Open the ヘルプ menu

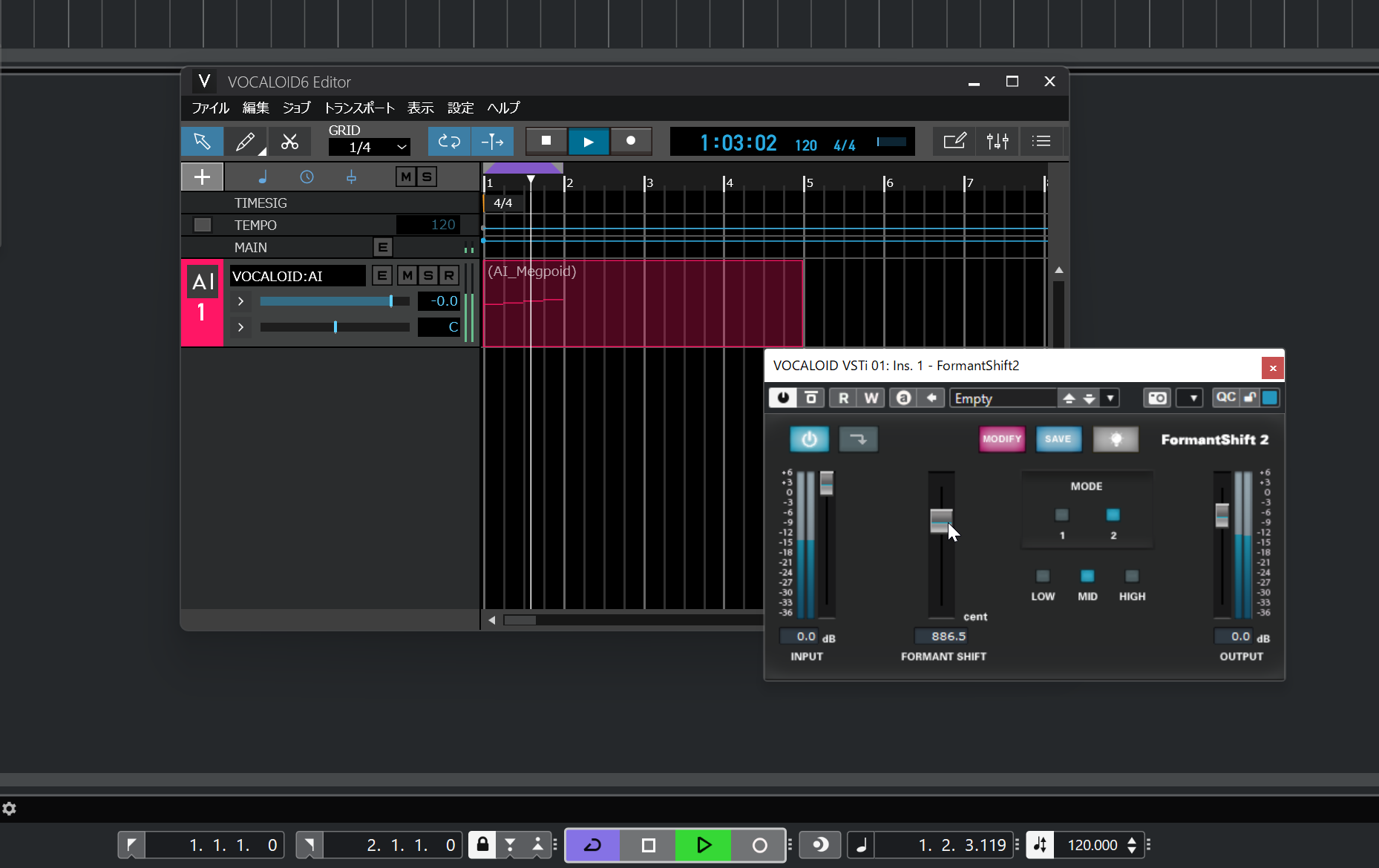[x=503, y=108]
